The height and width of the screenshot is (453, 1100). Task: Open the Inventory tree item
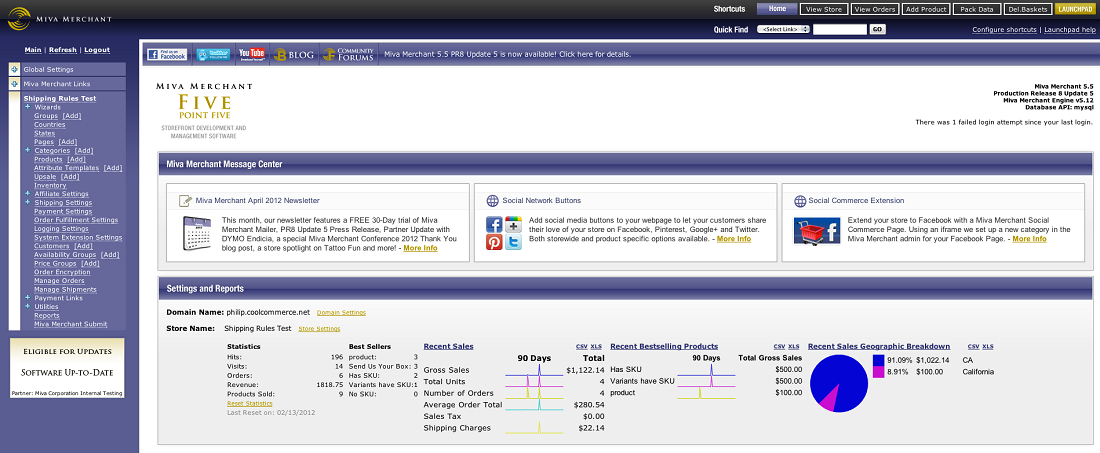coord(50,185)
